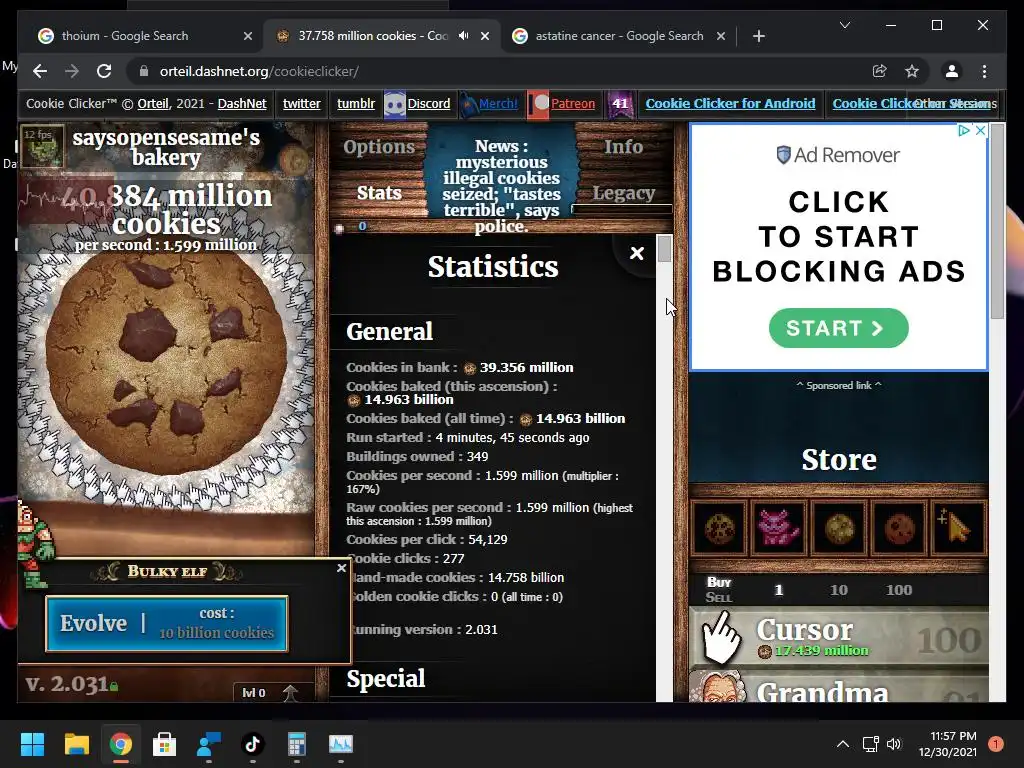Click the Santa elf character
The height and width of the screenshot is (768, 1024).
(34, 543)
